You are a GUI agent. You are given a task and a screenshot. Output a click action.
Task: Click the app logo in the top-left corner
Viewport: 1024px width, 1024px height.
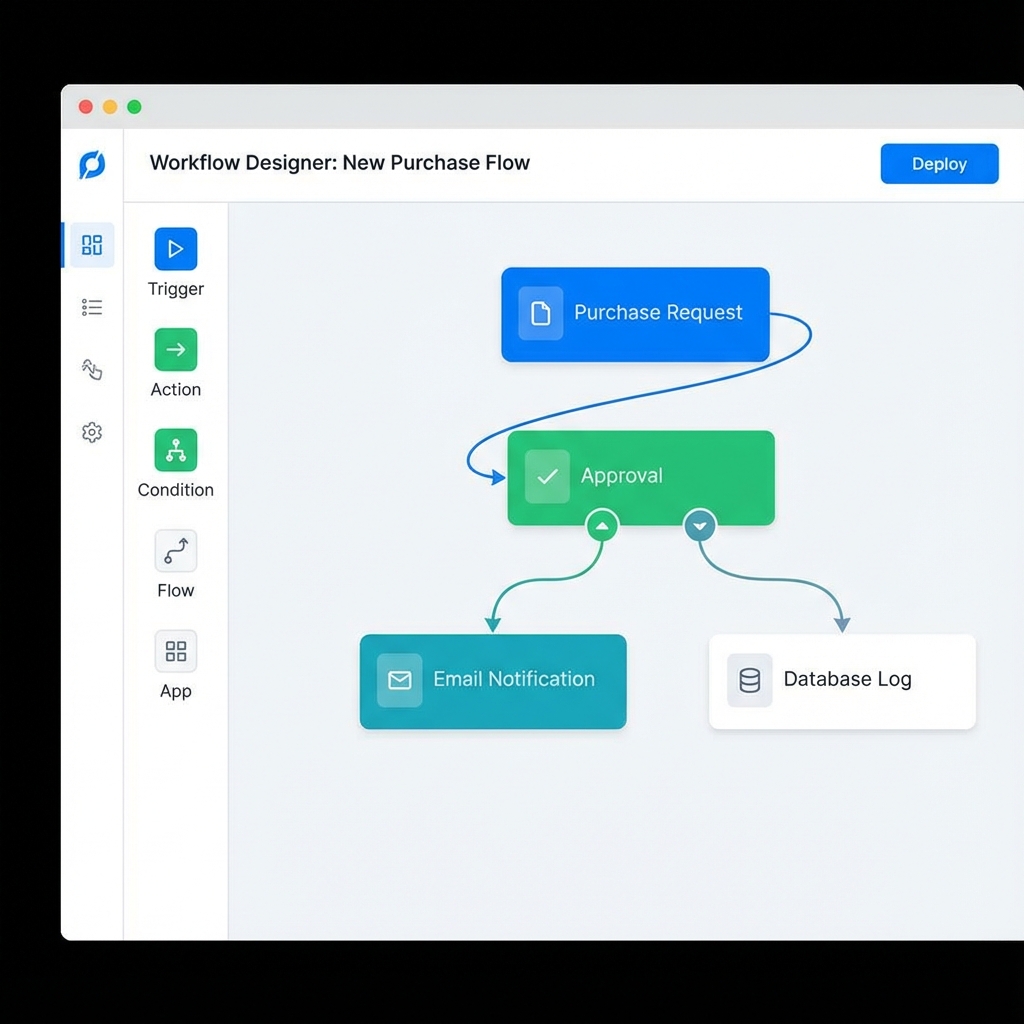(91, 163)
